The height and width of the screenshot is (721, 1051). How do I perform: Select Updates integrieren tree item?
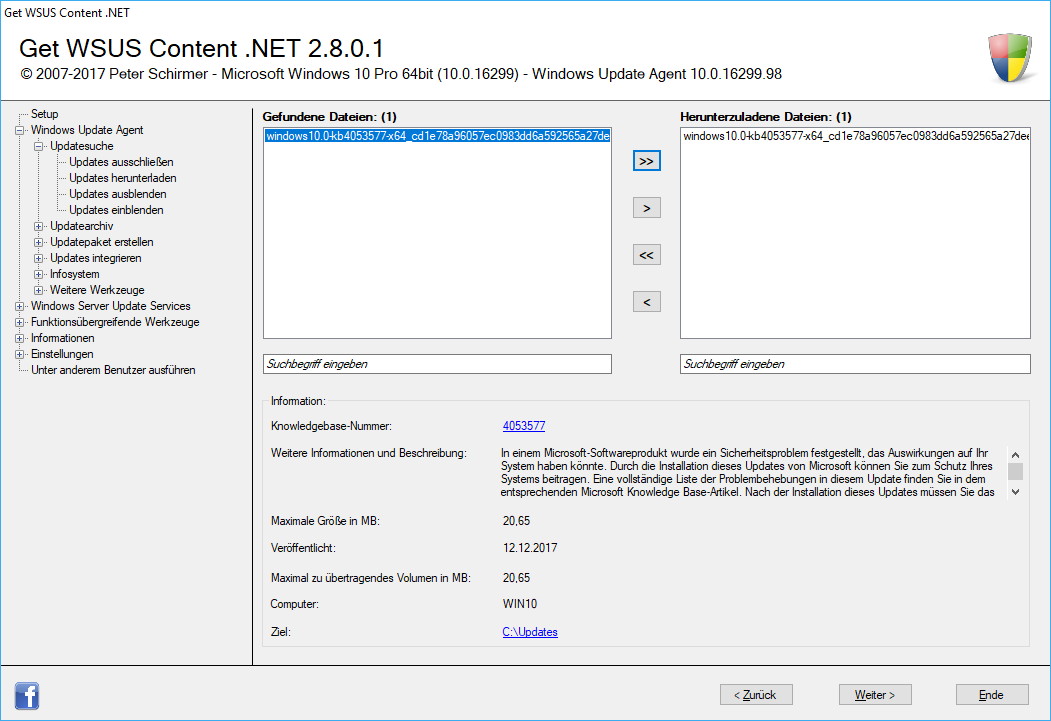pyautogui.click(x=96, y=259)
